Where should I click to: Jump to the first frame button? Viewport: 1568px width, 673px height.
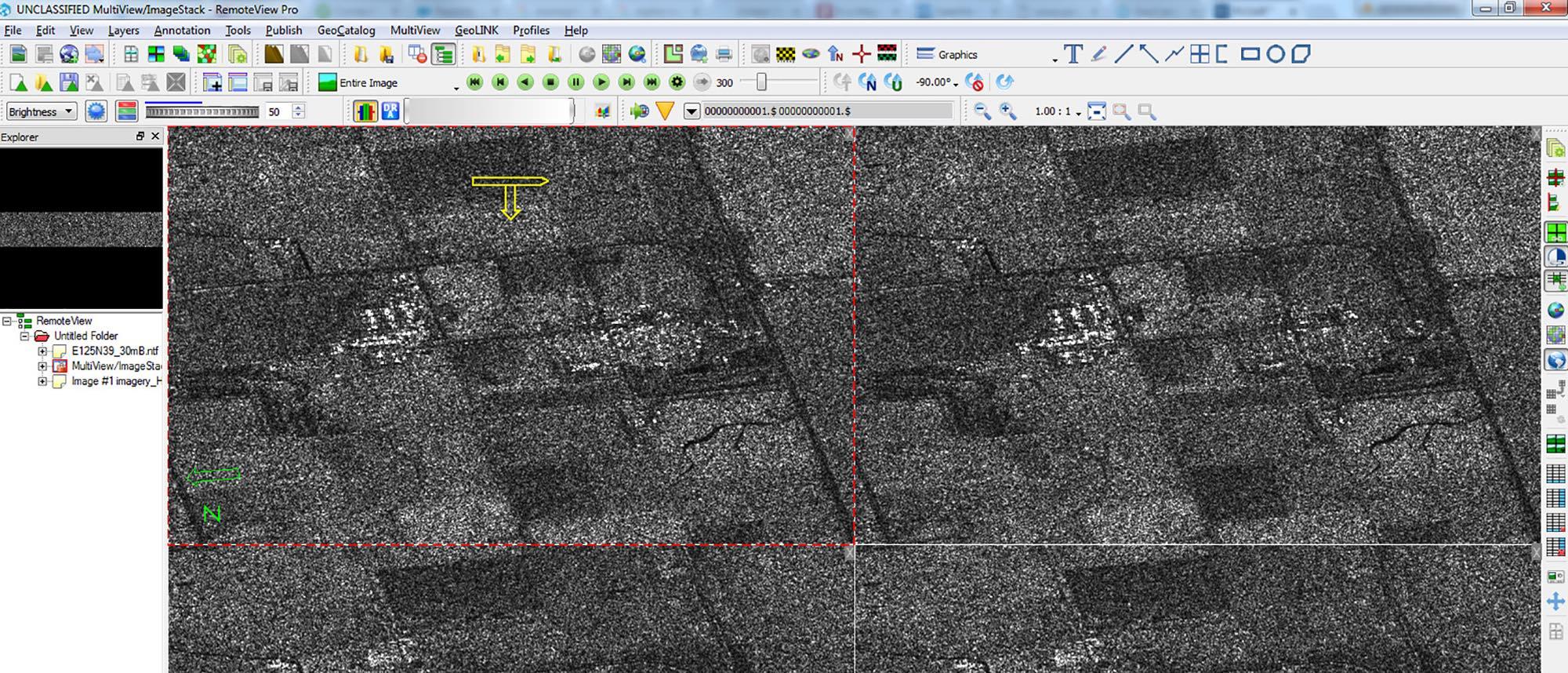pyautogui.click(x=474, y=82)
